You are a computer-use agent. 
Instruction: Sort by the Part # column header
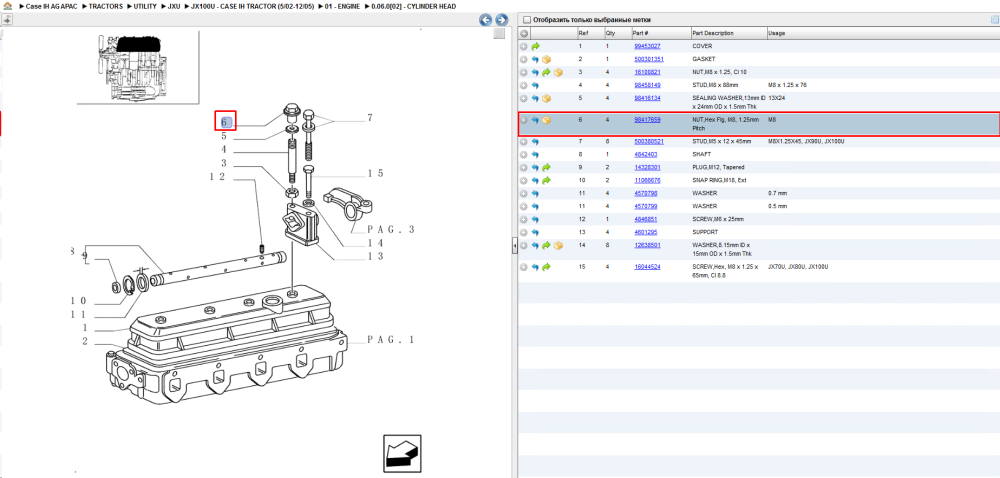[x=640, y=33]
